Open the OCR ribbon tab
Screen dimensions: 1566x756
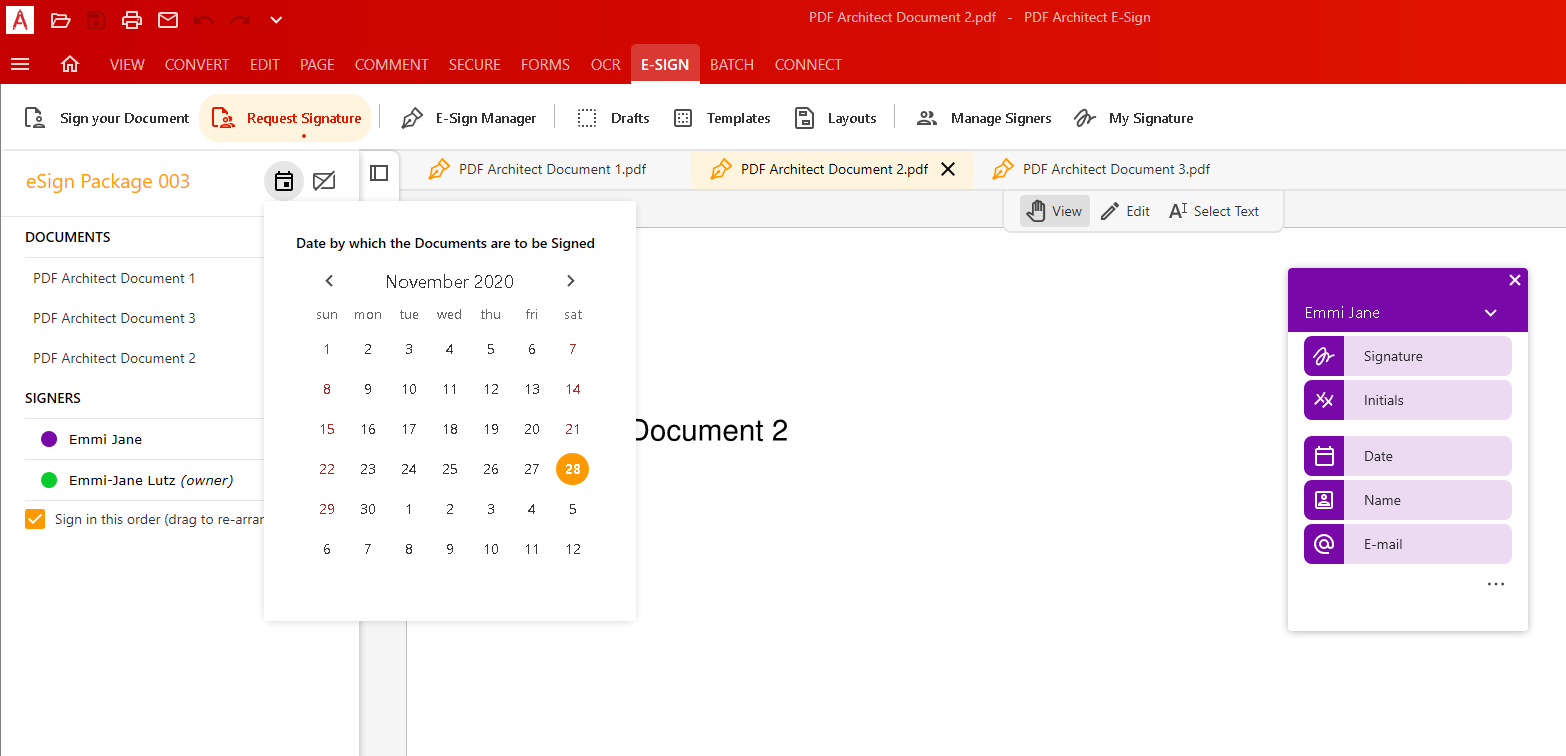click(606, 64)
